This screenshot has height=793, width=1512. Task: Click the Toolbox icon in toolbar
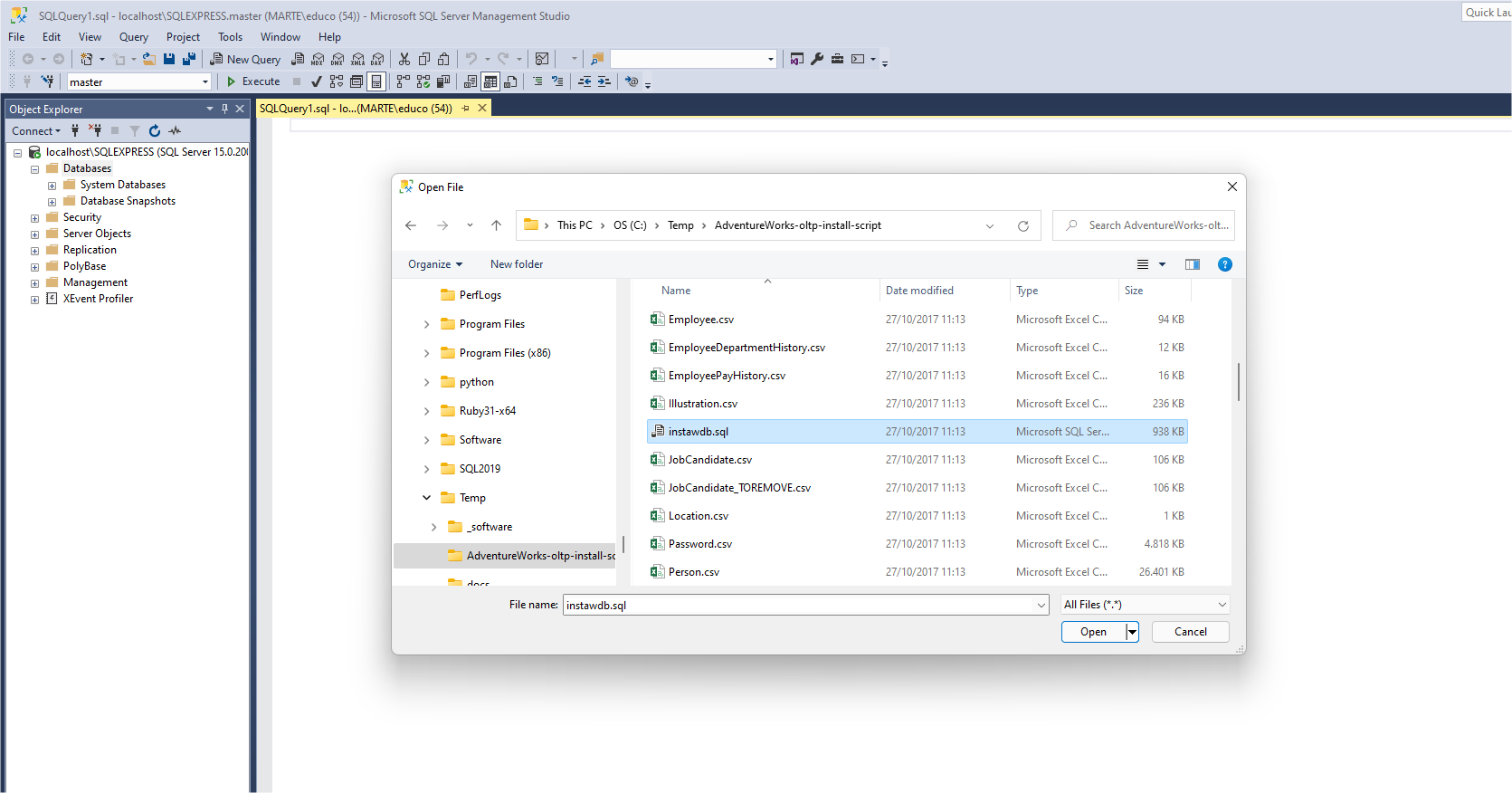click(x=837, y=59)
